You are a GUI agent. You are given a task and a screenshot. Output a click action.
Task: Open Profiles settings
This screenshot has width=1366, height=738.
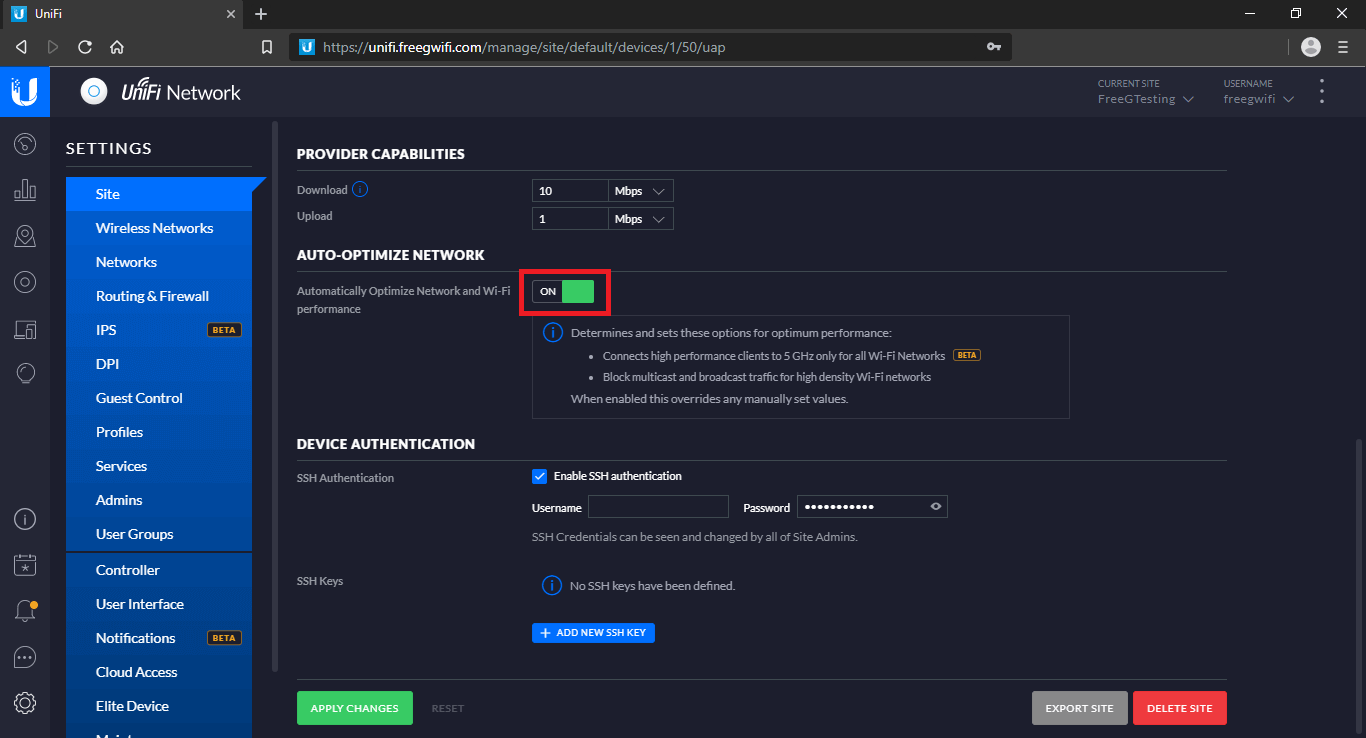[159, 432]
